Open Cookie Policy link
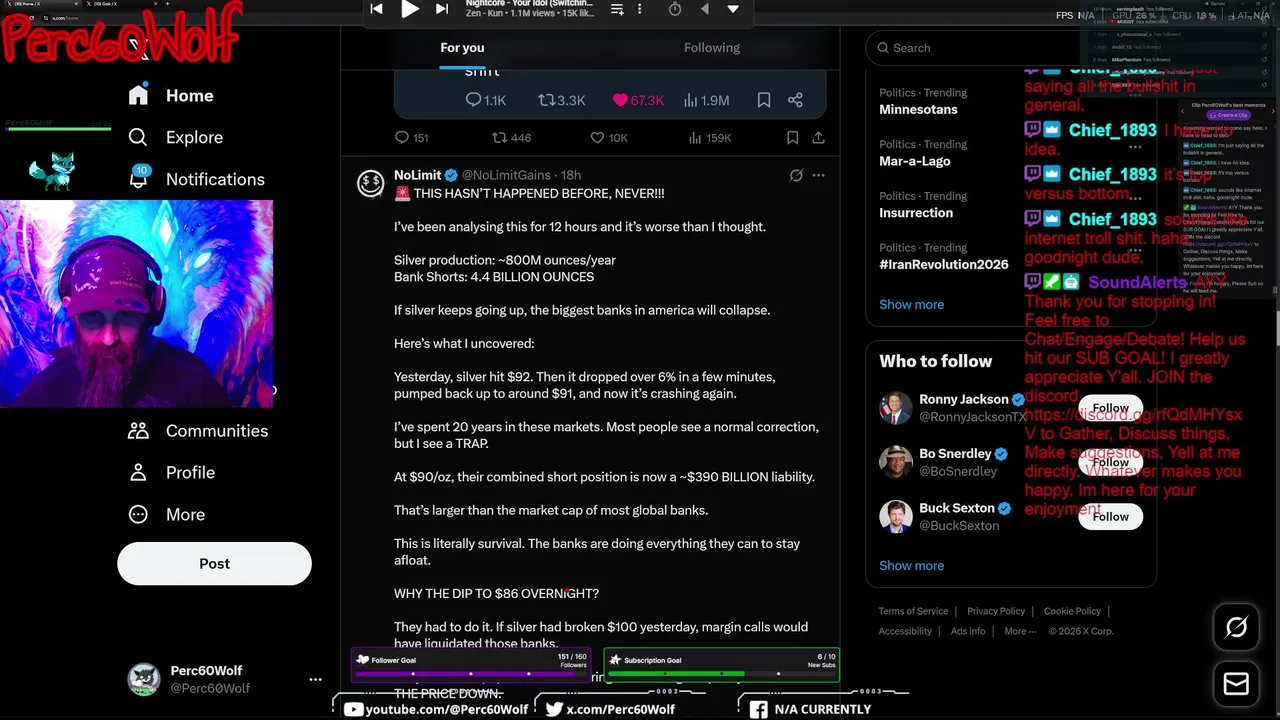The height and width of the screenshot is (720, 1280). (1072, 611)
